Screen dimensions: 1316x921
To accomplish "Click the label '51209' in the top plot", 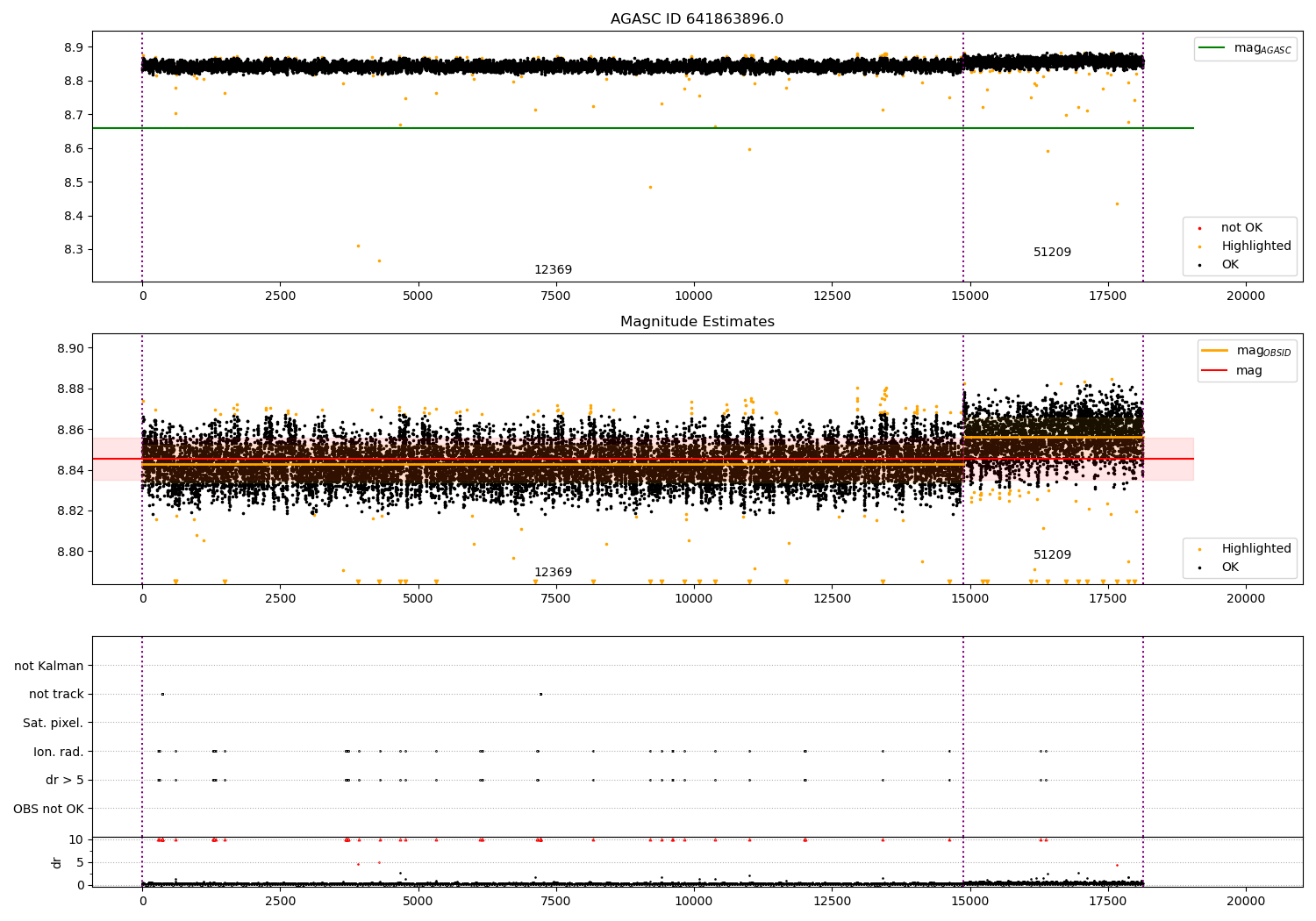I will pyautogui.click(x=1052, y=253).
